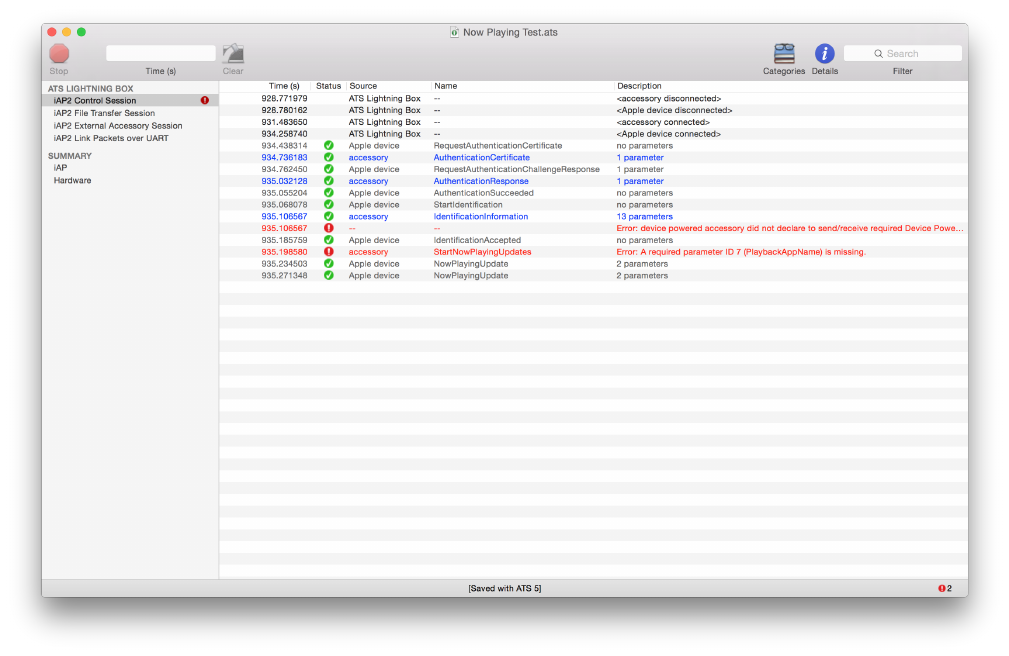Screen dimensions: 1009x656
Task: Click green check status for AuthenticationResponse row
Action: (329, 181)
